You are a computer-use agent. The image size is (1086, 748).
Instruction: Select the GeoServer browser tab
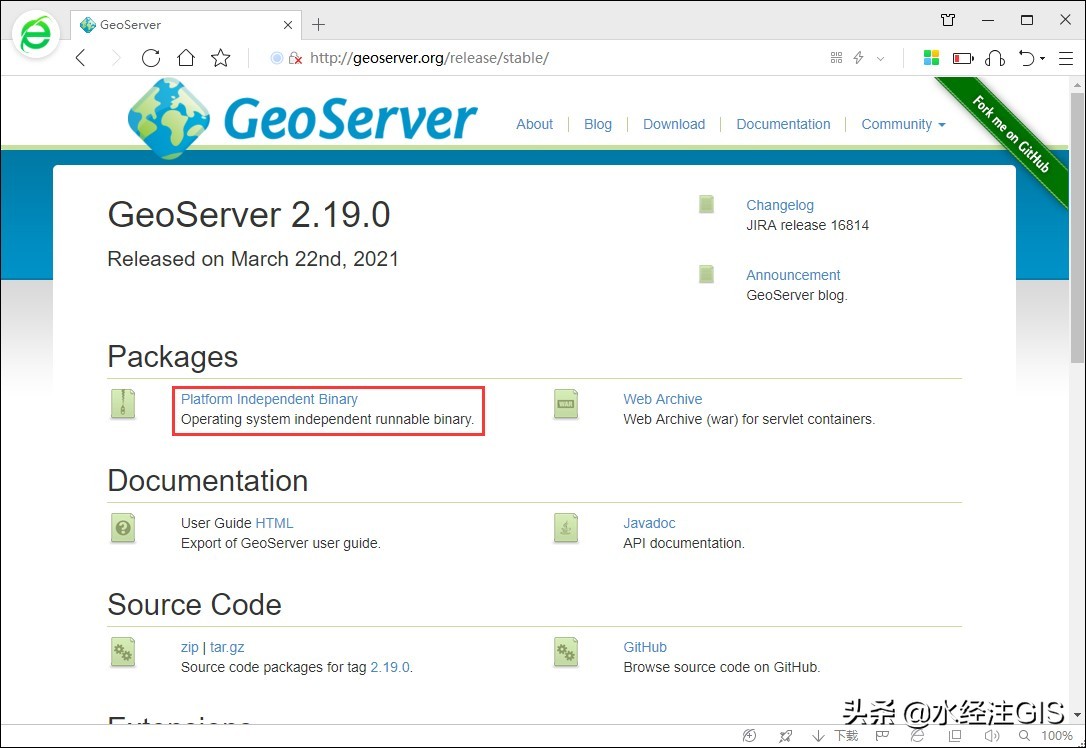(x=186, y=25)
